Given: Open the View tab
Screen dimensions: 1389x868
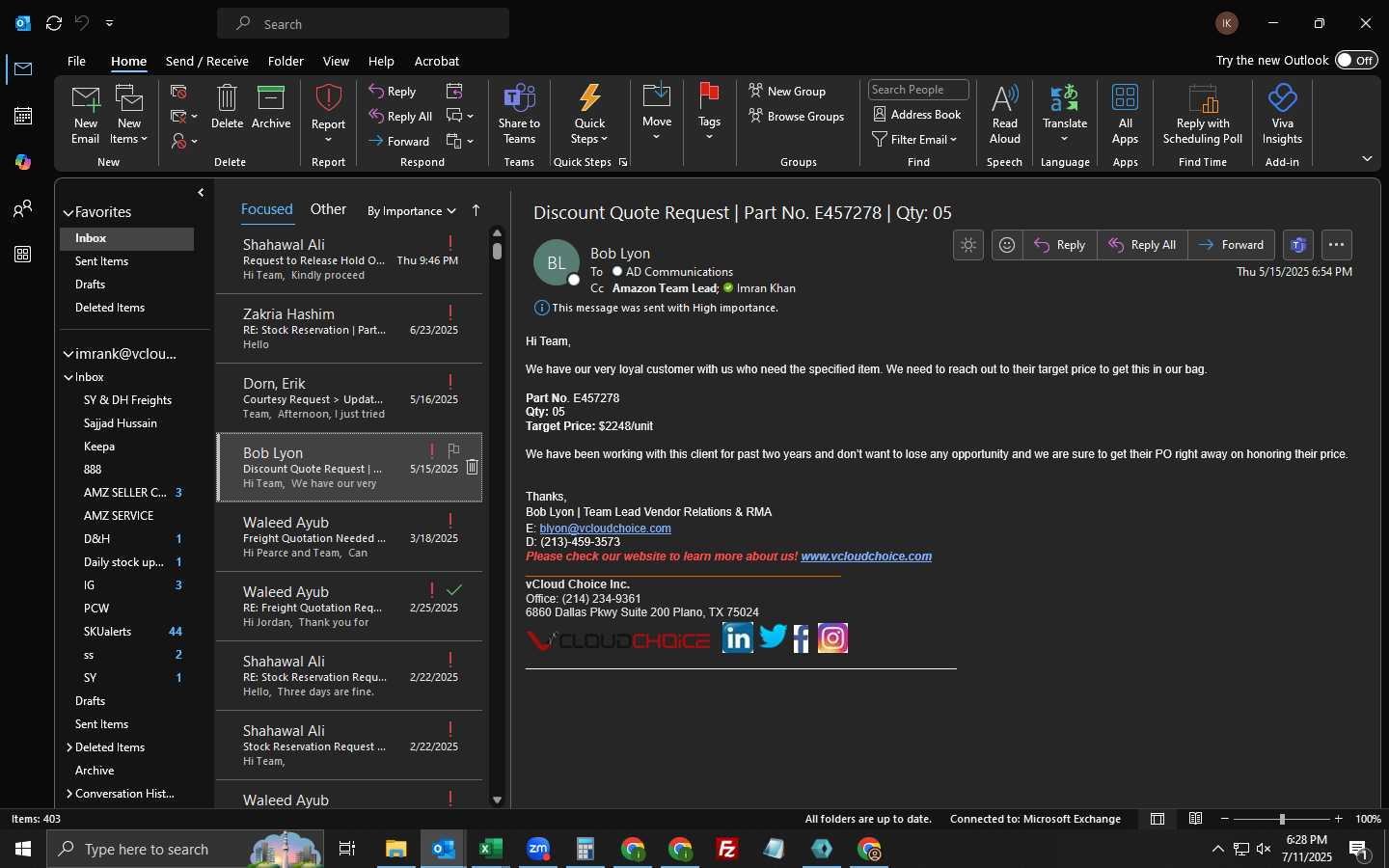Looking at the screenshot, I should [x=336, y=61].
